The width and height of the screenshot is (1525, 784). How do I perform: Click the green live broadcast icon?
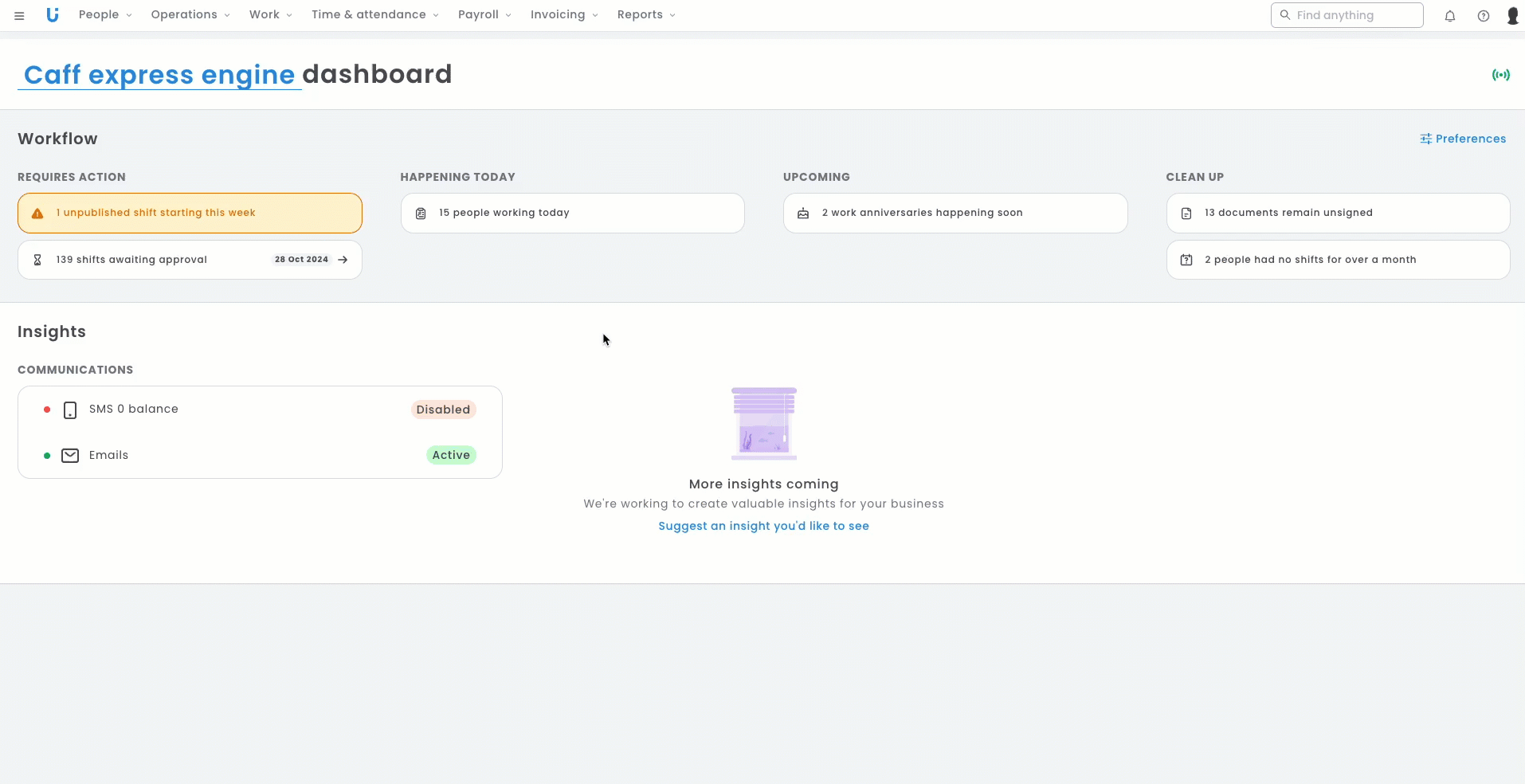click(1500, 75)
